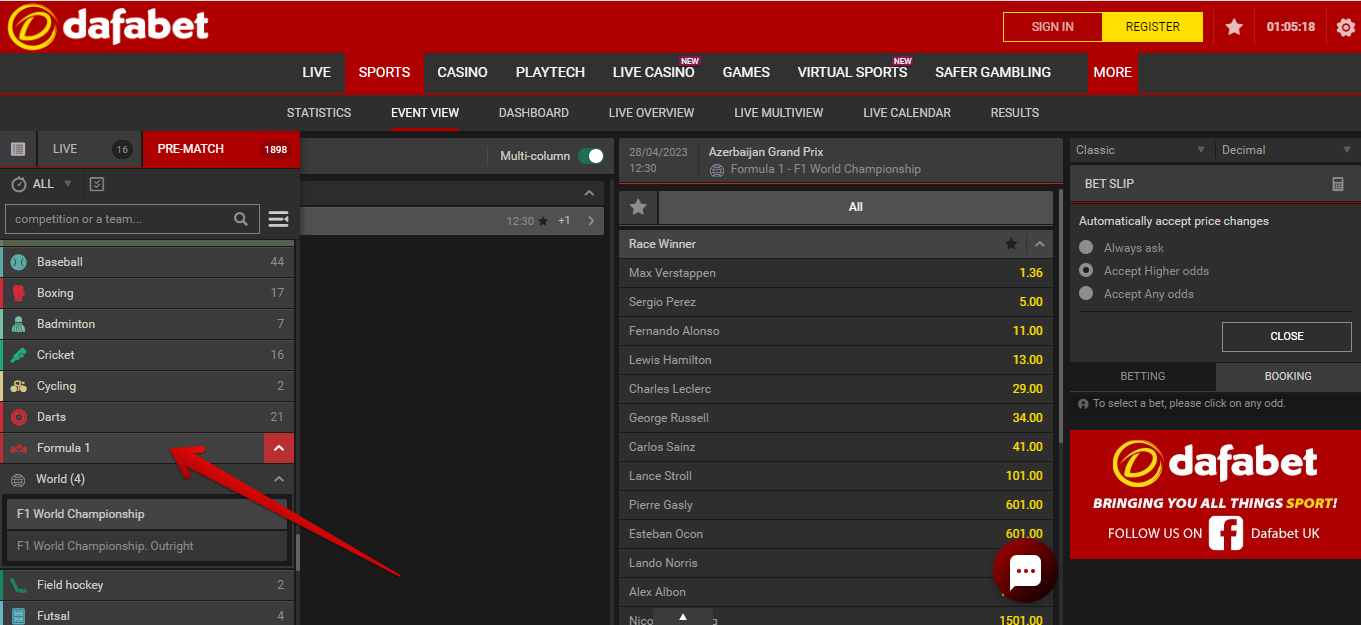This screenshot has height=625, width=1361.
Task: Click the Formula 1 car icon
Action: (19, 448)
